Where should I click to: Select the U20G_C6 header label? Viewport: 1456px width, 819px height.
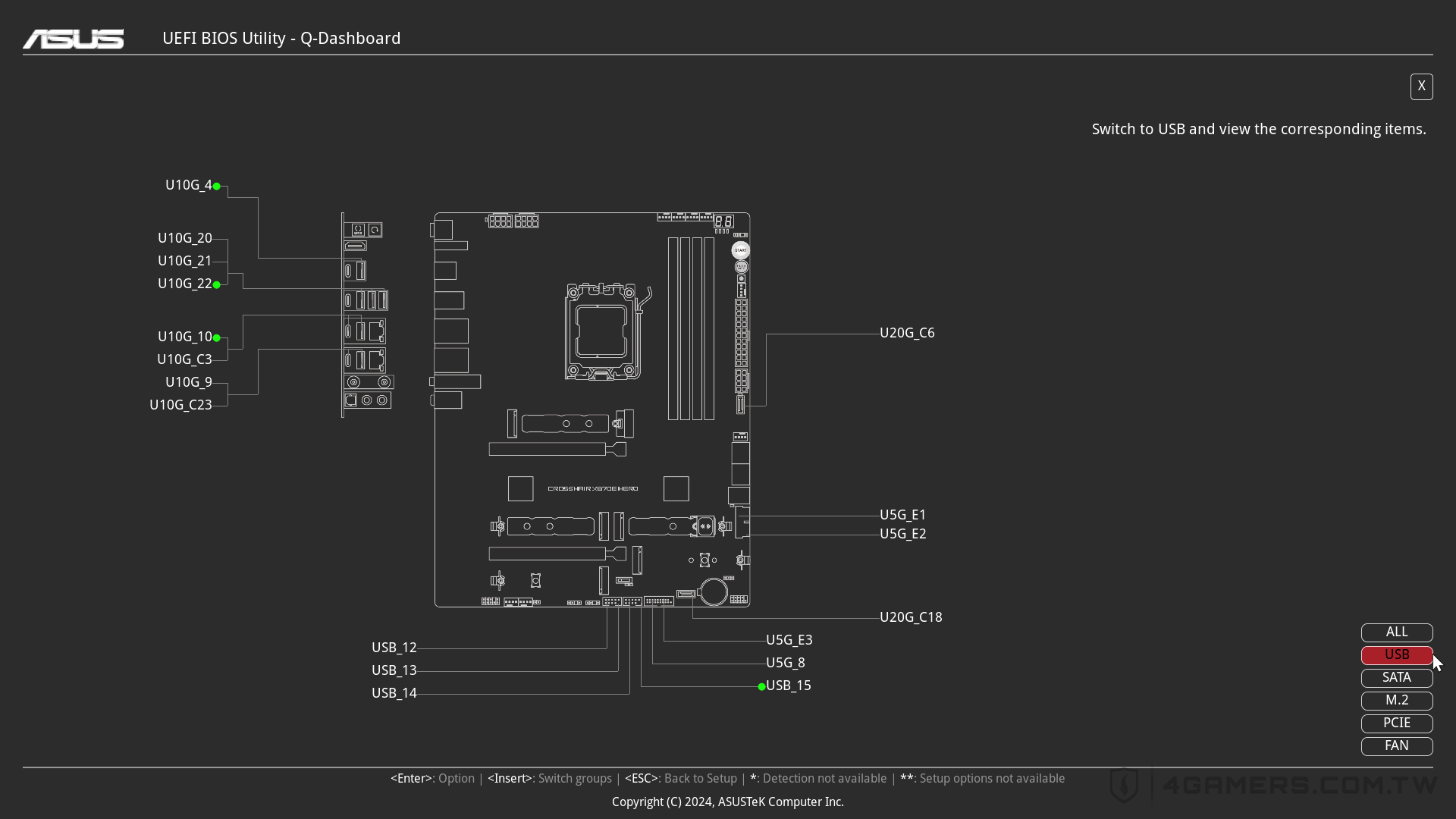pos(907,333)
